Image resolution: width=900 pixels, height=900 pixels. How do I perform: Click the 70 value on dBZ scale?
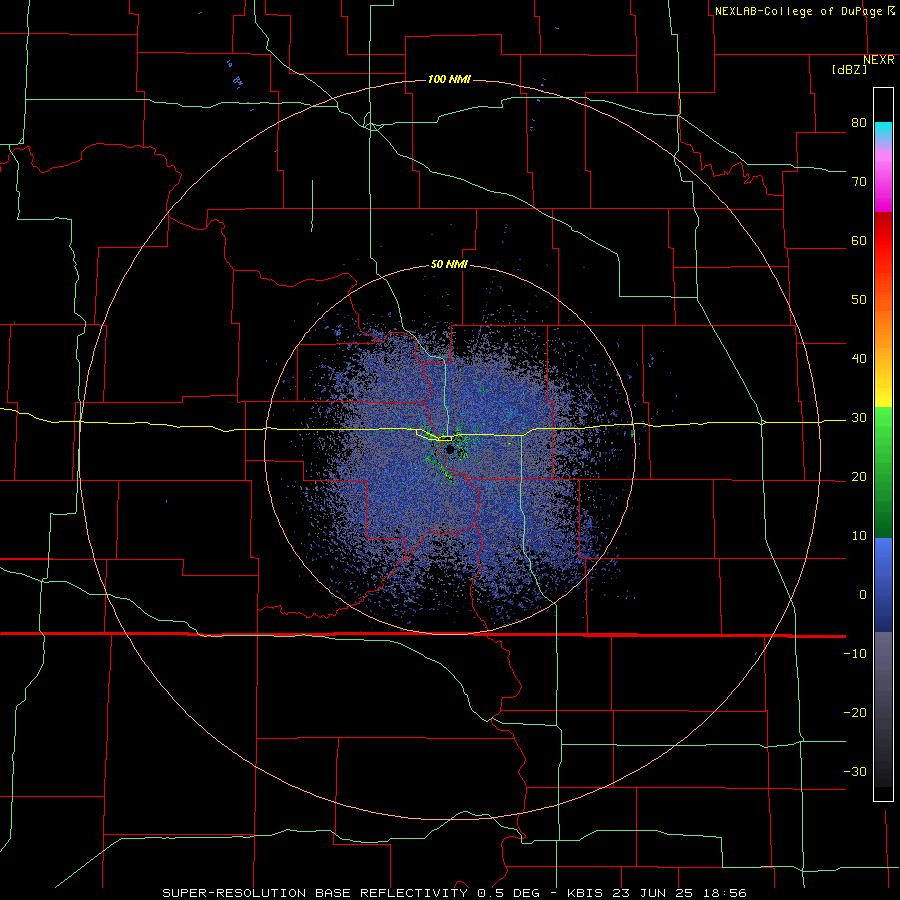tap(859, 182)
